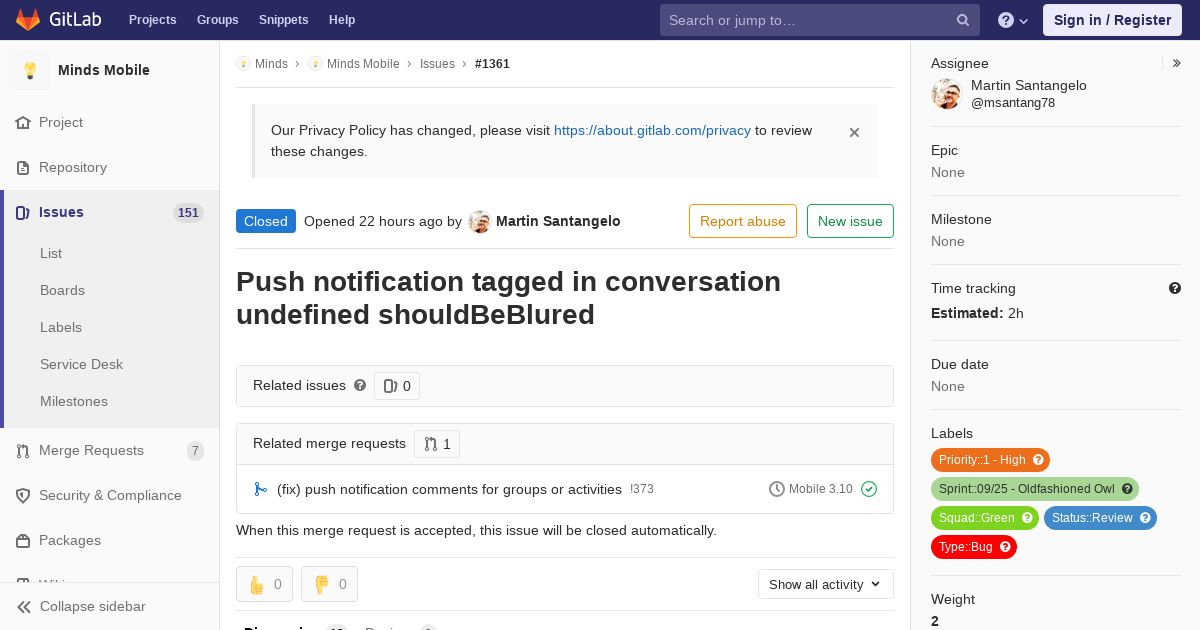1200x630 pixels.
Task: Collapse the right sidebar with the chevron
Action: click(1177, 63)
